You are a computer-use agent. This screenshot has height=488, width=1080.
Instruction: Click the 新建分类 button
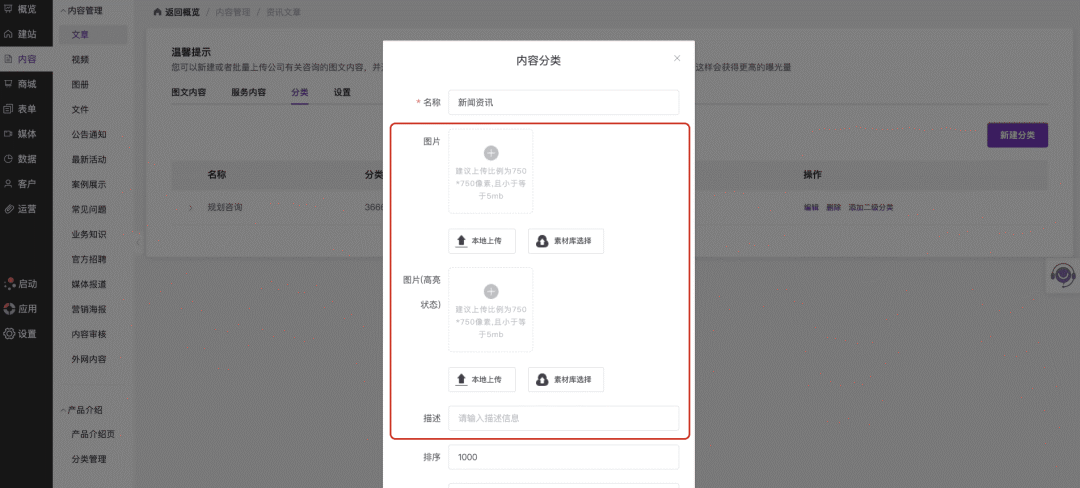point(1017,136)
